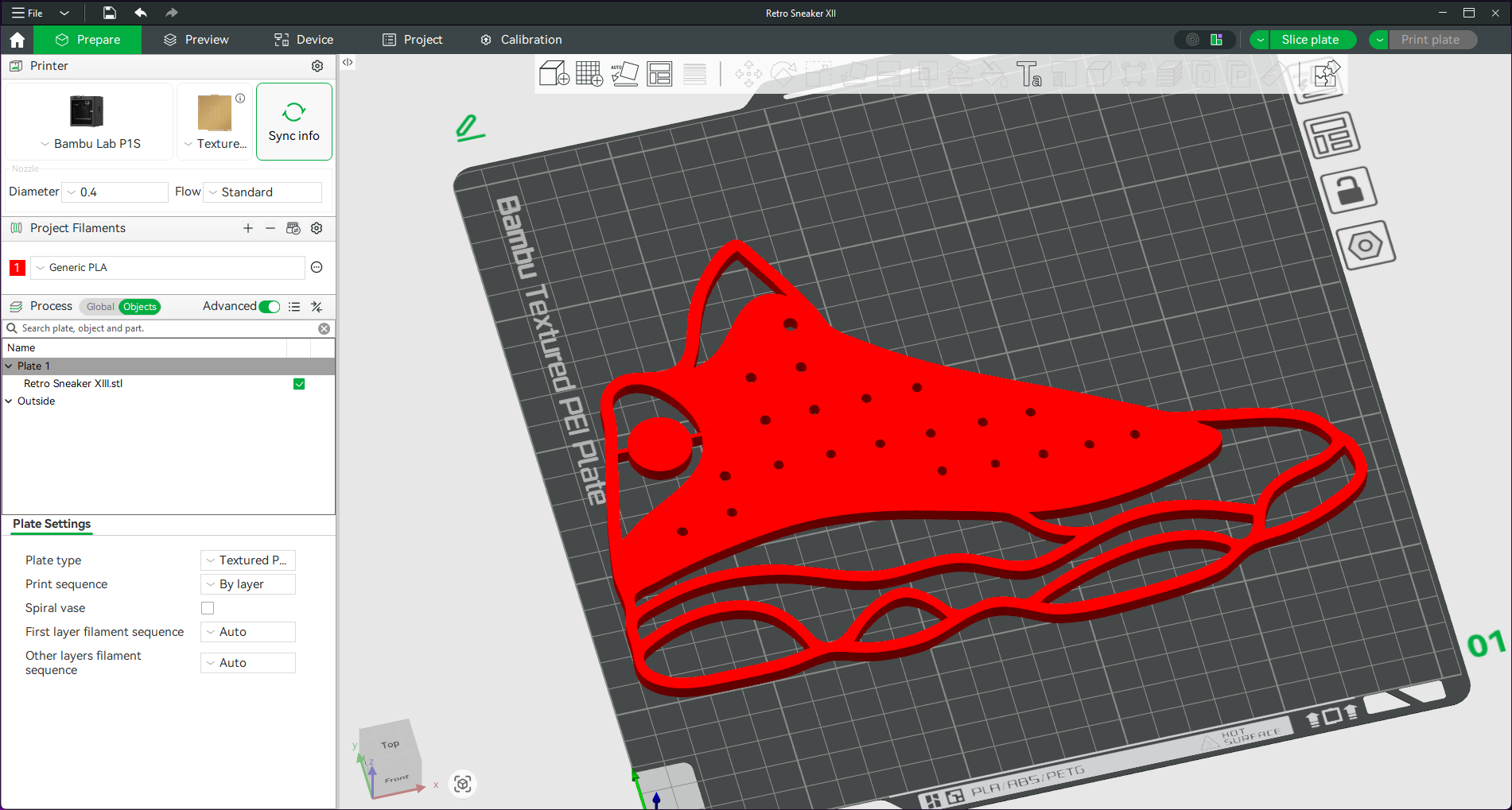Viewport: 1512px width, 810px height.
Task: Collapse the Plate 1 tree node
Action: point(9,366)
